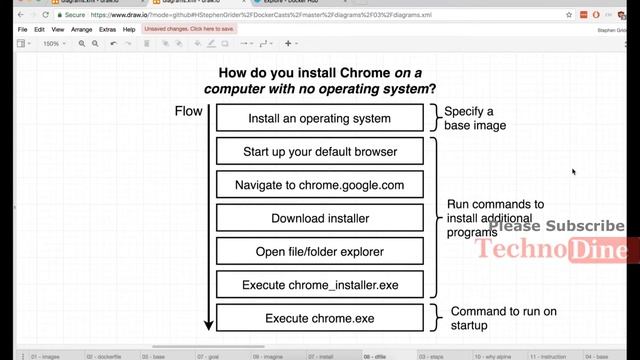Open the 150% zoom level dropdown
Viewport: 640px width, 360px height.
tap(54, 43)
